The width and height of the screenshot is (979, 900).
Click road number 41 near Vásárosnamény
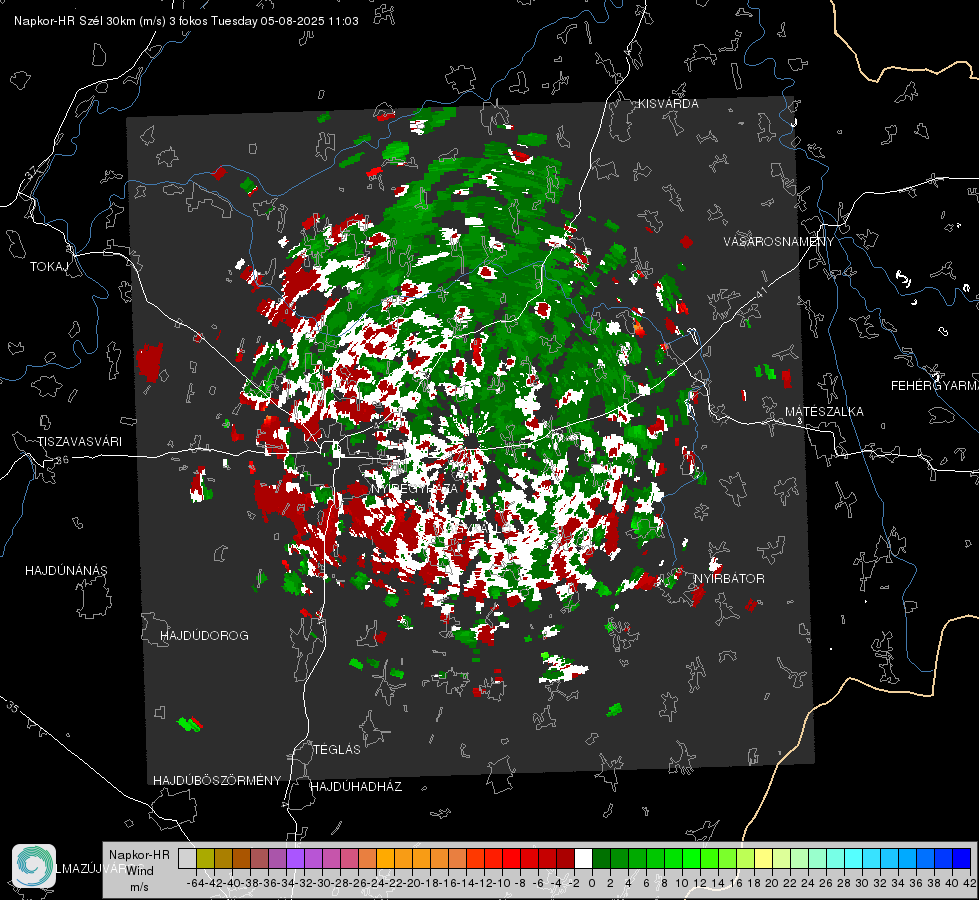pos(761,292)
